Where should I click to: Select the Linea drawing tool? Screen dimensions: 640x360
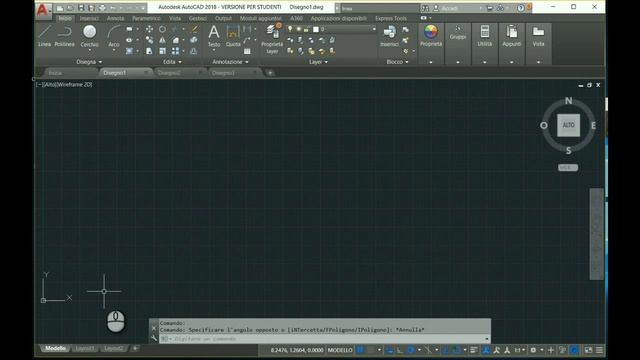pos(44,36)
